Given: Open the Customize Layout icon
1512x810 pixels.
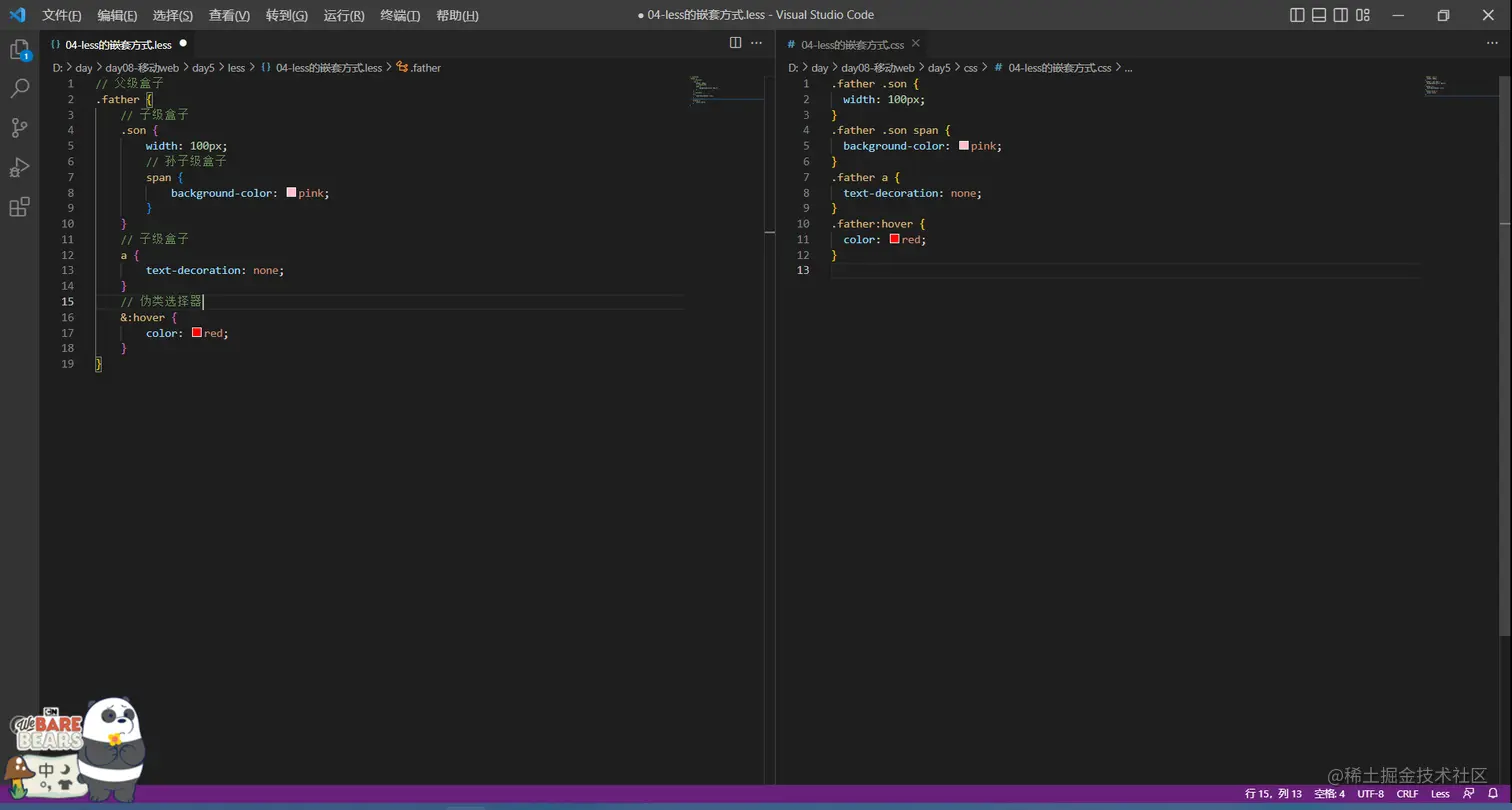Looking at the screenshot, I should pyautogui.click(x=1362, y=15).
